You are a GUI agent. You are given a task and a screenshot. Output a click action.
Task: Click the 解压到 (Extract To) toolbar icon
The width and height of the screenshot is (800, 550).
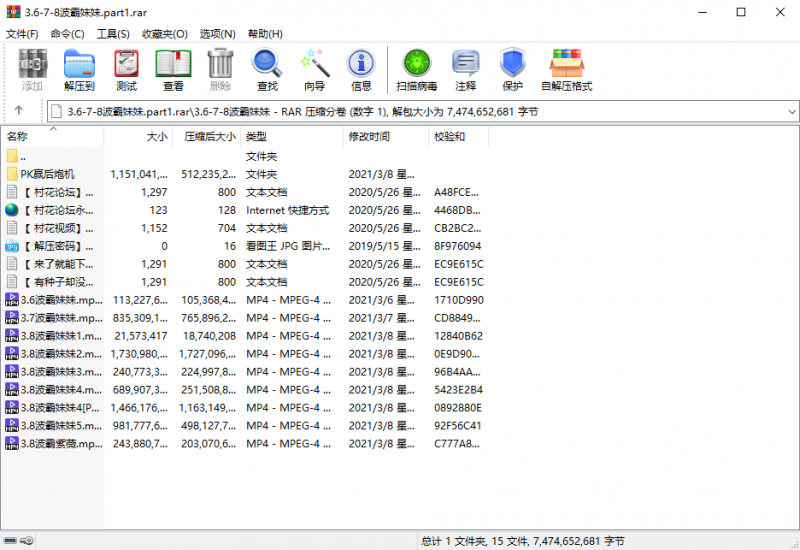pos(79,68)
